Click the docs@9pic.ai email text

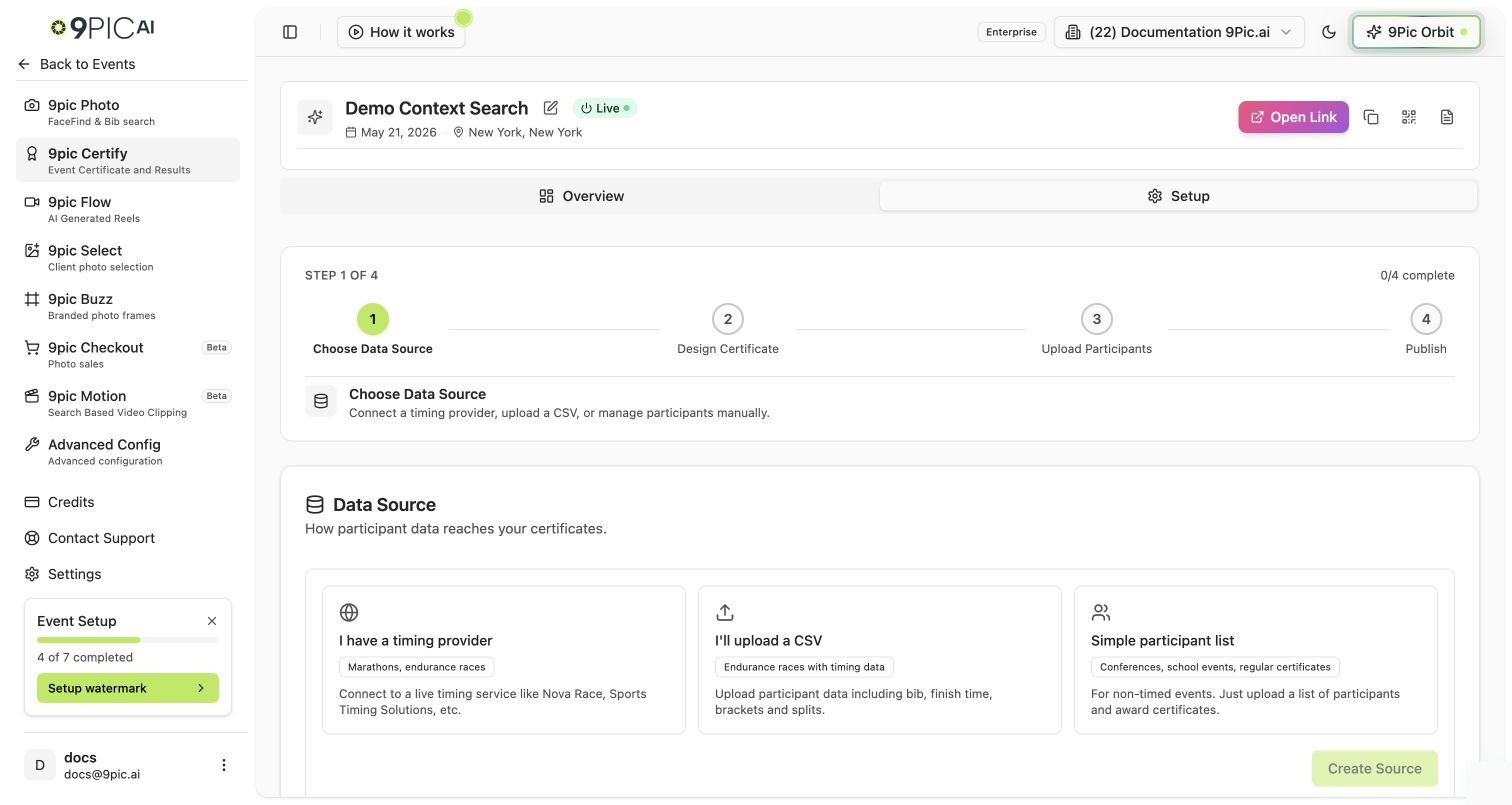point(102,774)
